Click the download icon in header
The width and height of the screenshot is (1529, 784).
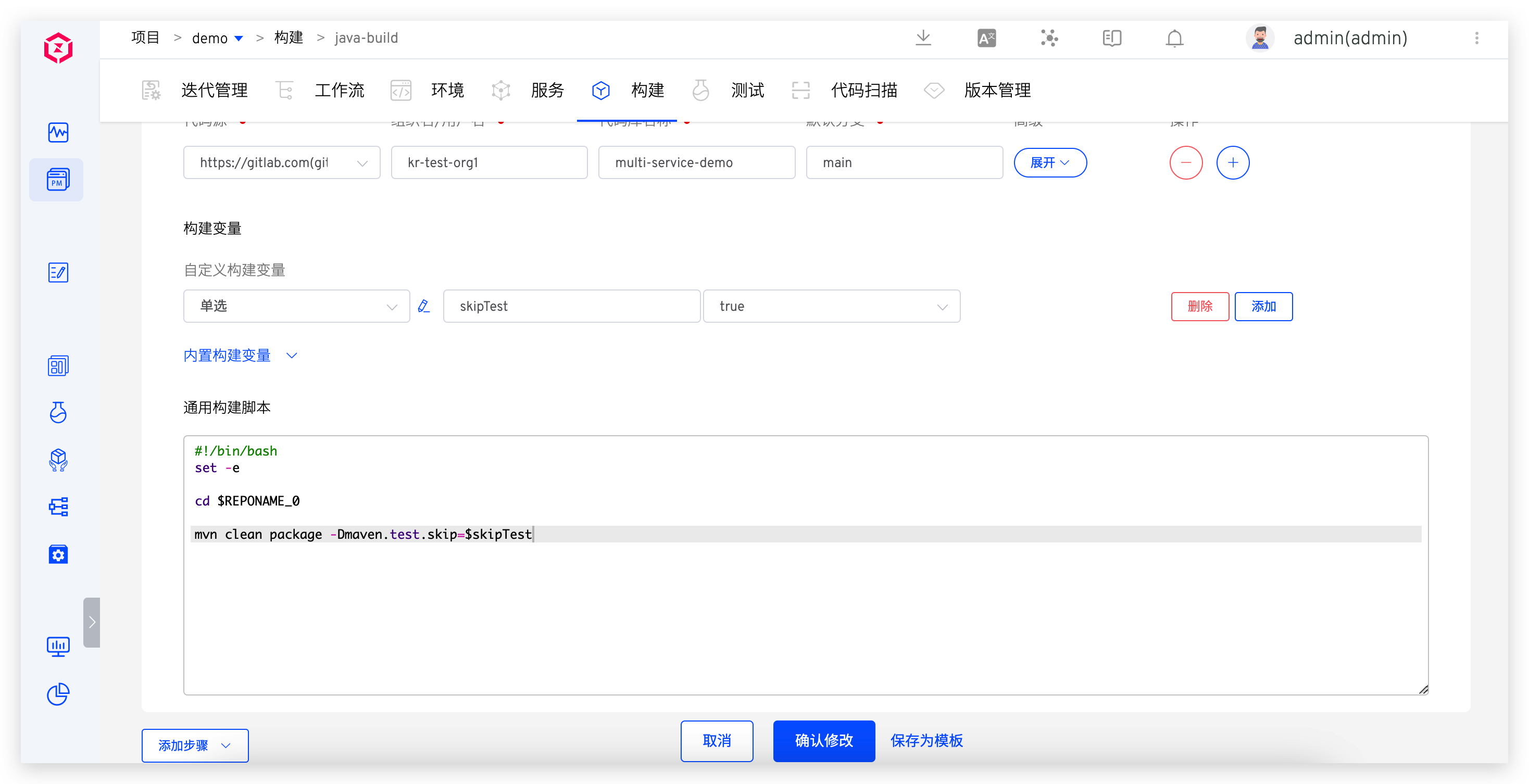pos(923,38)
